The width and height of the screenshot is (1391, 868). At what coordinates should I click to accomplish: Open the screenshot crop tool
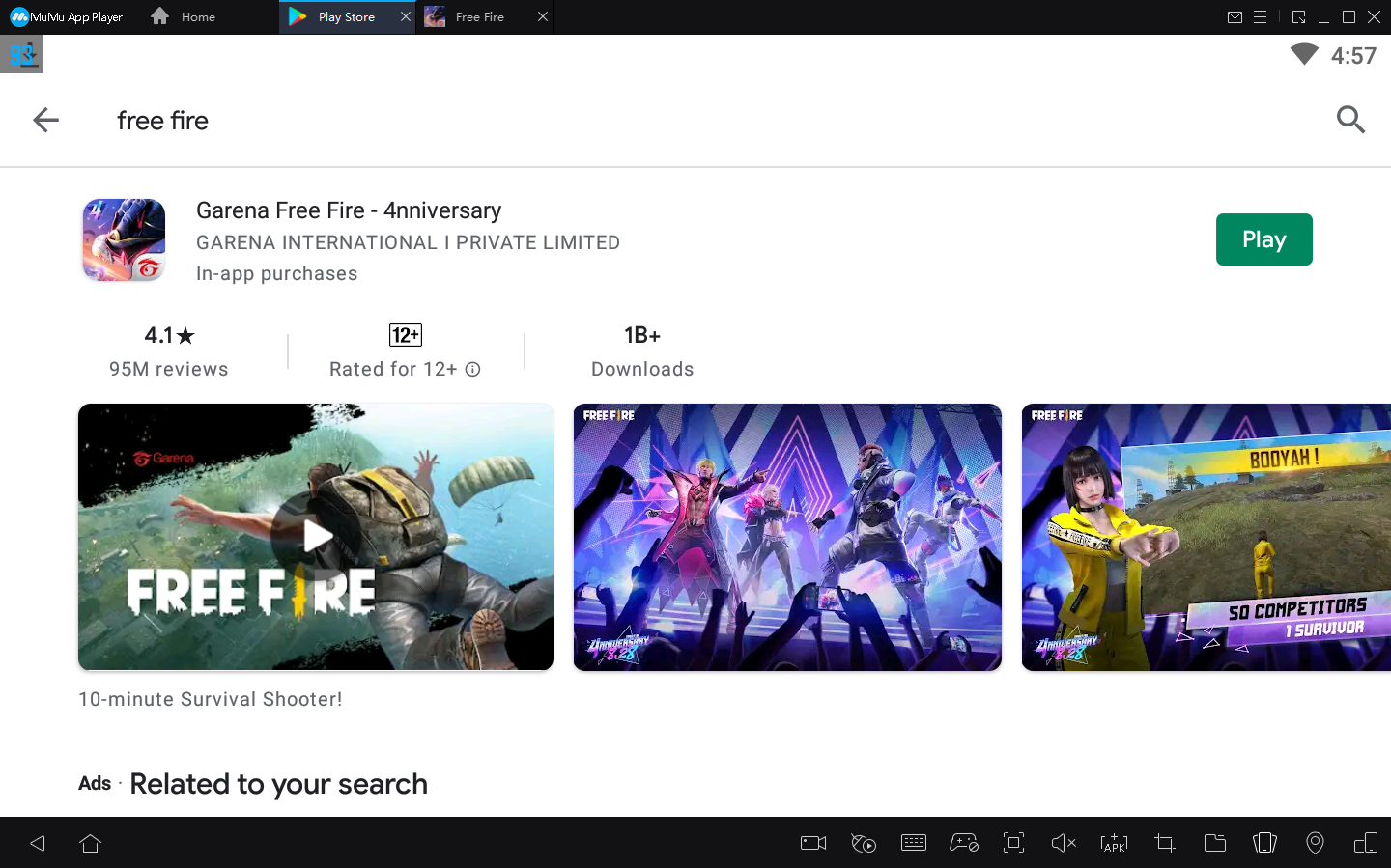tap(1164, 843)
